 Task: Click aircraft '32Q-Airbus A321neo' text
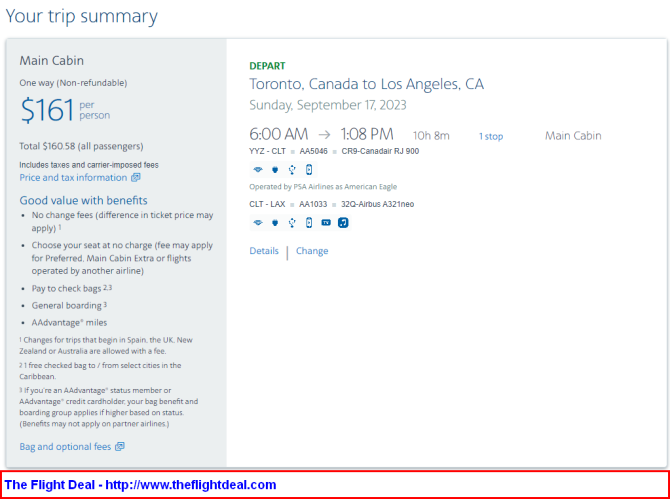[x=377, y=204]
